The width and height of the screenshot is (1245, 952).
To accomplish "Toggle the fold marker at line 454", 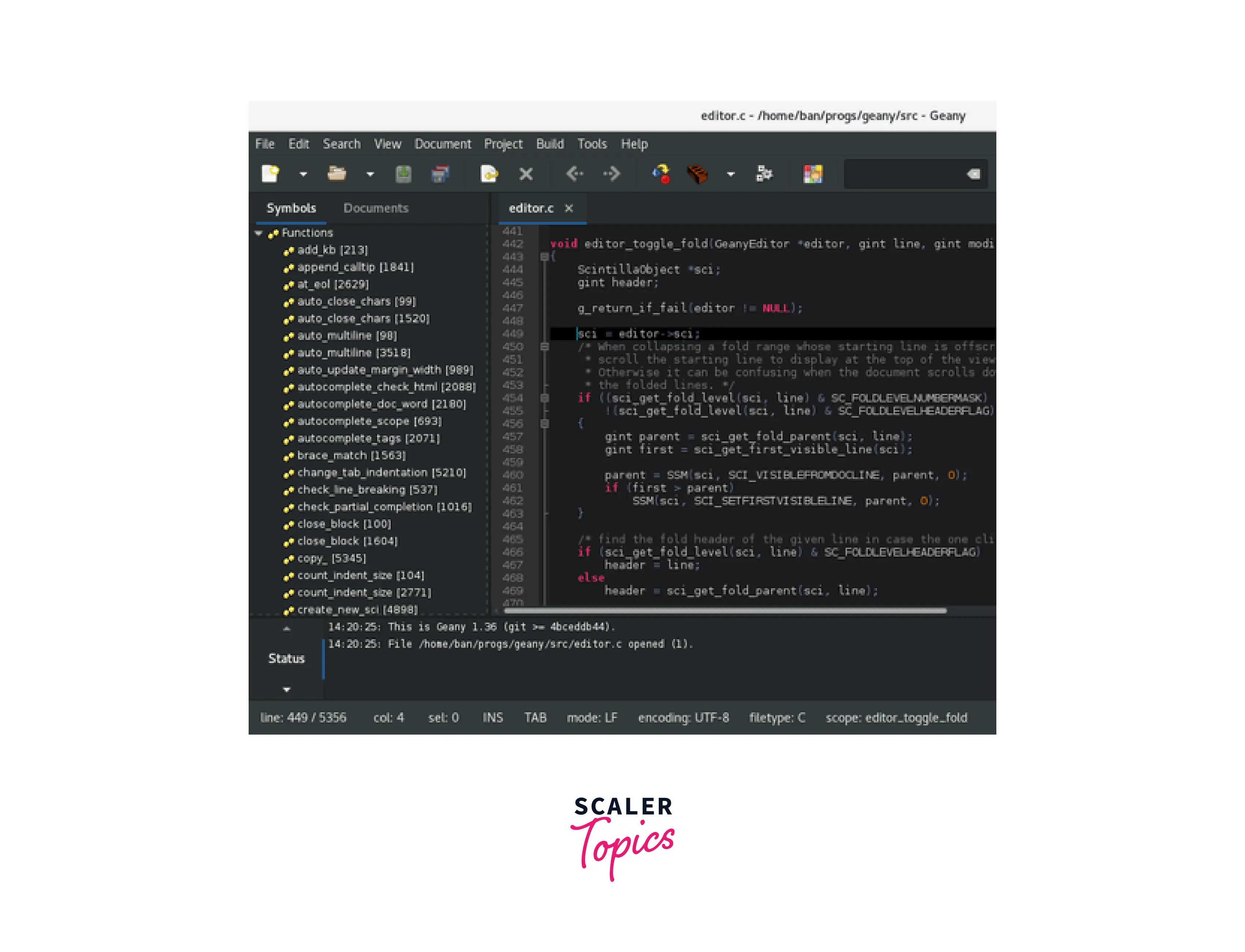I will [x=544, y=398].
